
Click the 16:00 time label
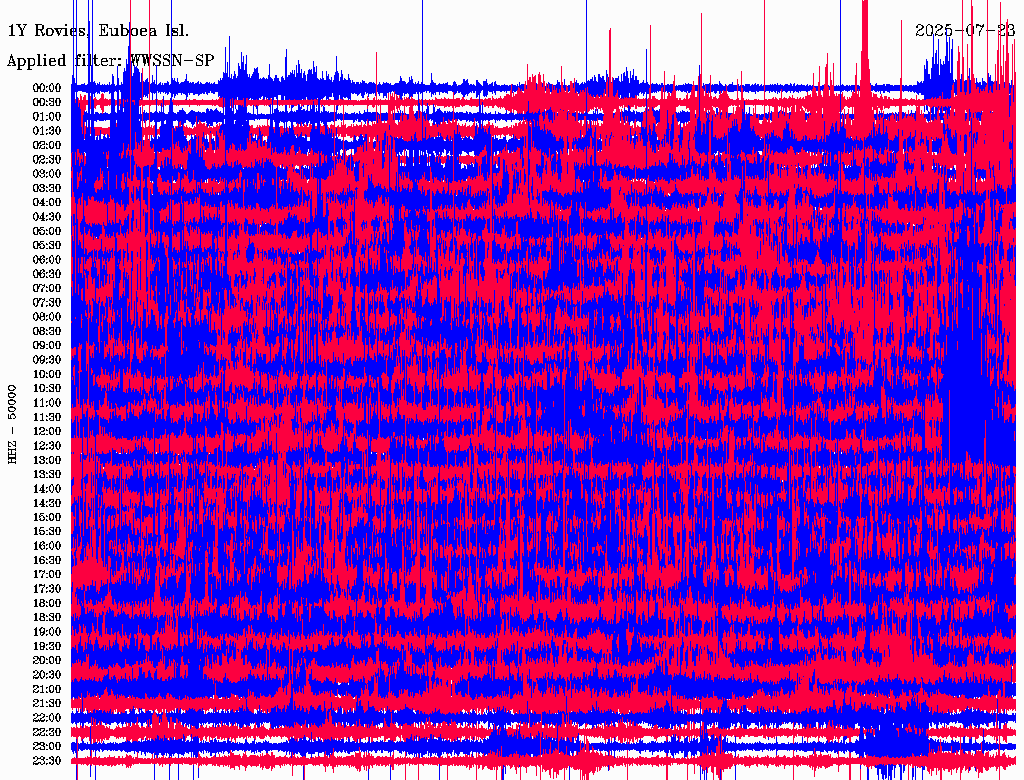pyautogui.click(x=47, y=545)
